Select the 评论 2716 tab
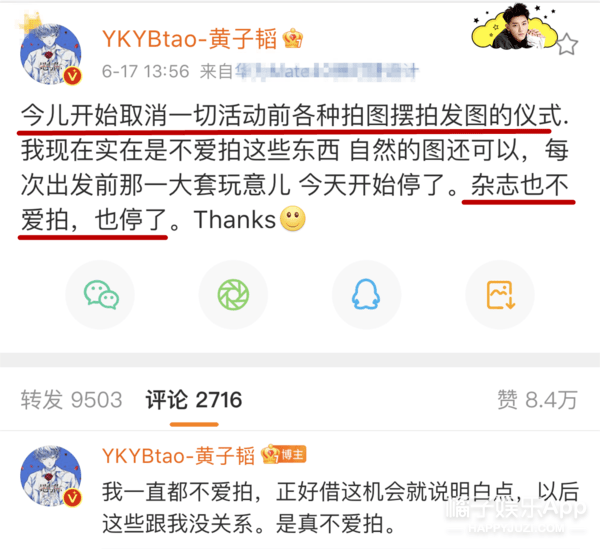This screenshot has width=600, height=549. tap(194, 400)
